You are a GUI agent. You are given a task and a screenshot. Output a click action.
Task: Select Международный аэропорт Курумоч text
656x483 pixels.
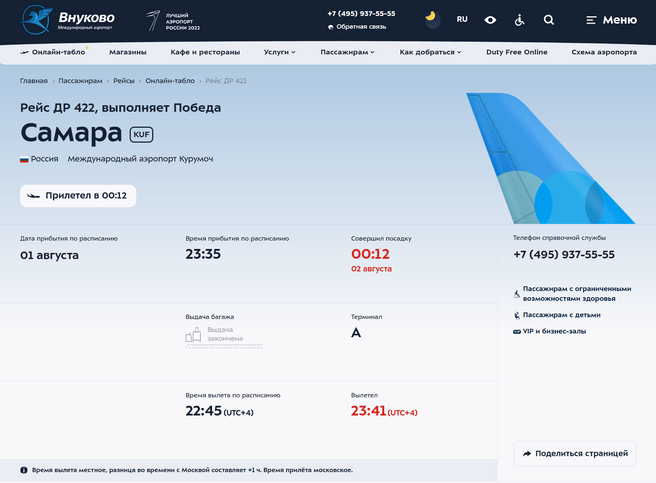(x=141, y=159)
